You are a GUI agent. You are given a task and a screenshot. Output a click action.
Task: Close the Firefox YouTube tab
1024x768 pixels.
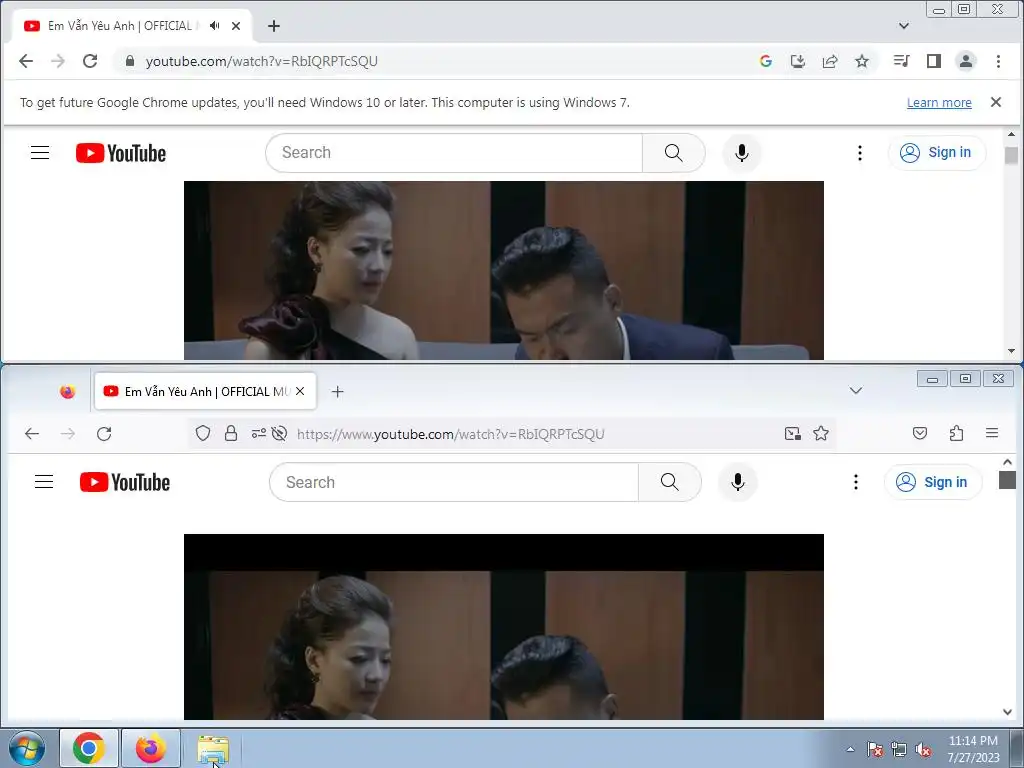300,391
